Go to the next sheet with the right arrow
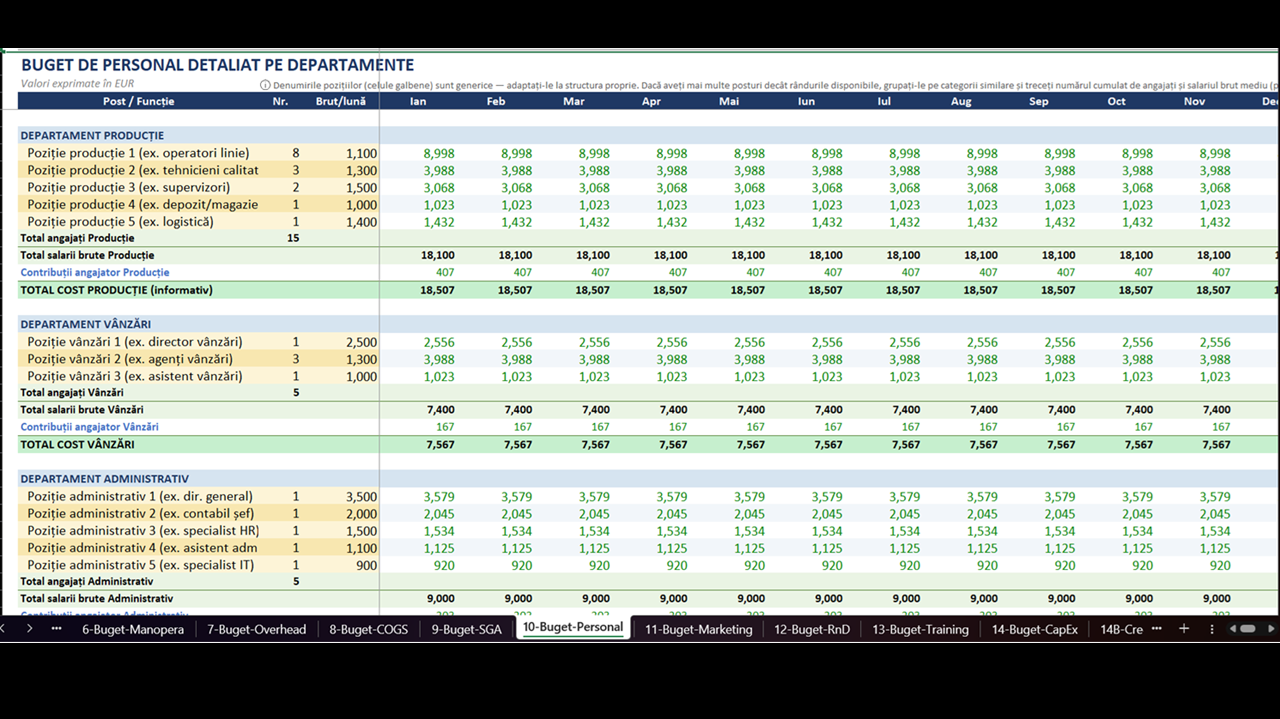 [29, 629]
